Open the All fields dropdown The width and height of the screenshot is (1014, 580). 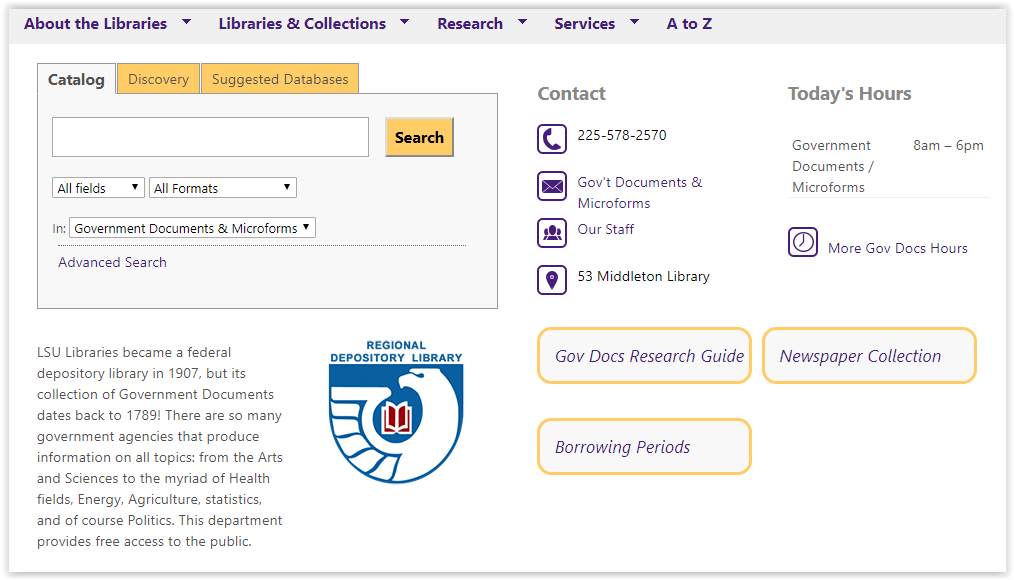[98, 188]
